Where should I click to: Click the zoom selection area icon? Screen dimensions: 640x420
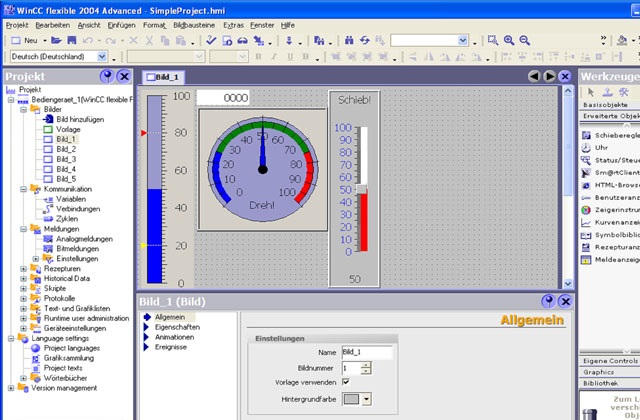[493, 40]
